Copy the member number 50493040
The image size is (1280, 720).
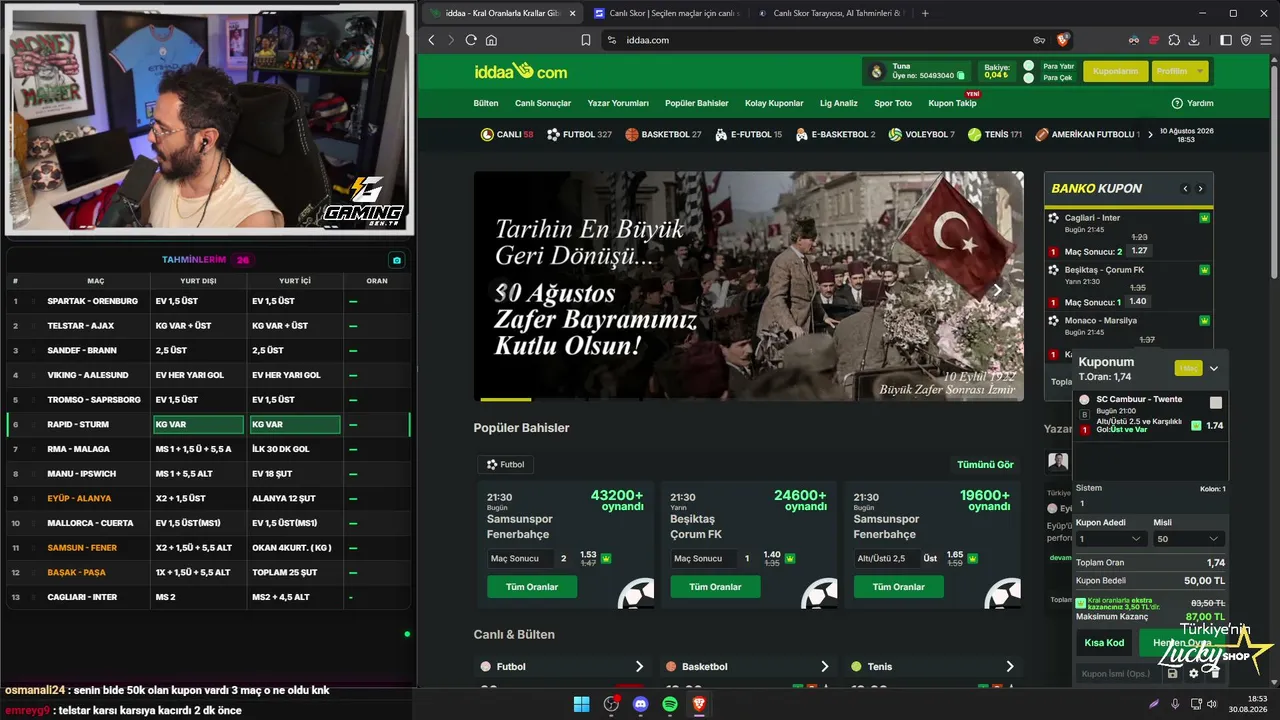[961, 76]
